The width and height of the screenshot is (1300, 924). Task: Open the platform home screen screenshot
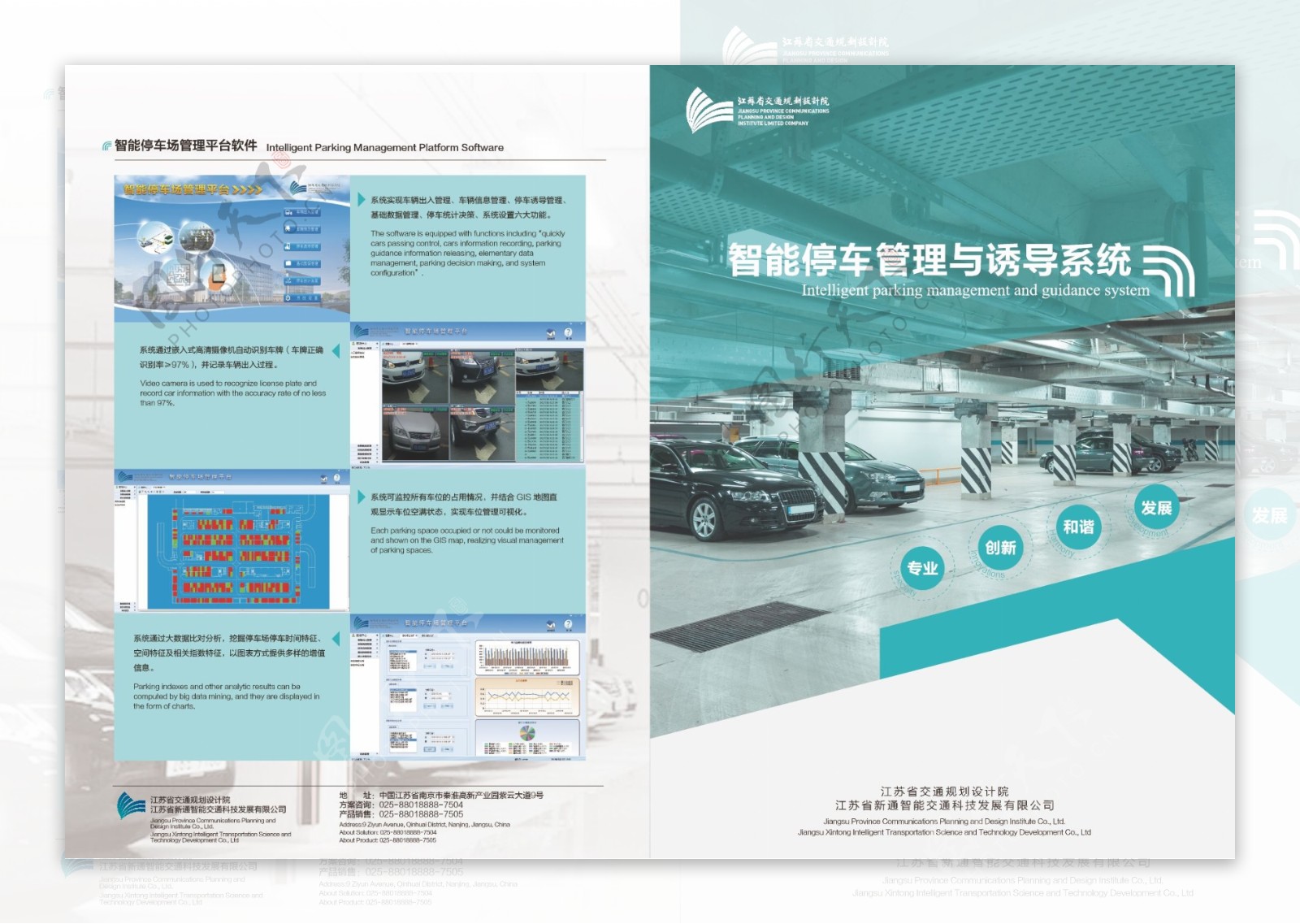click(232, 249)
